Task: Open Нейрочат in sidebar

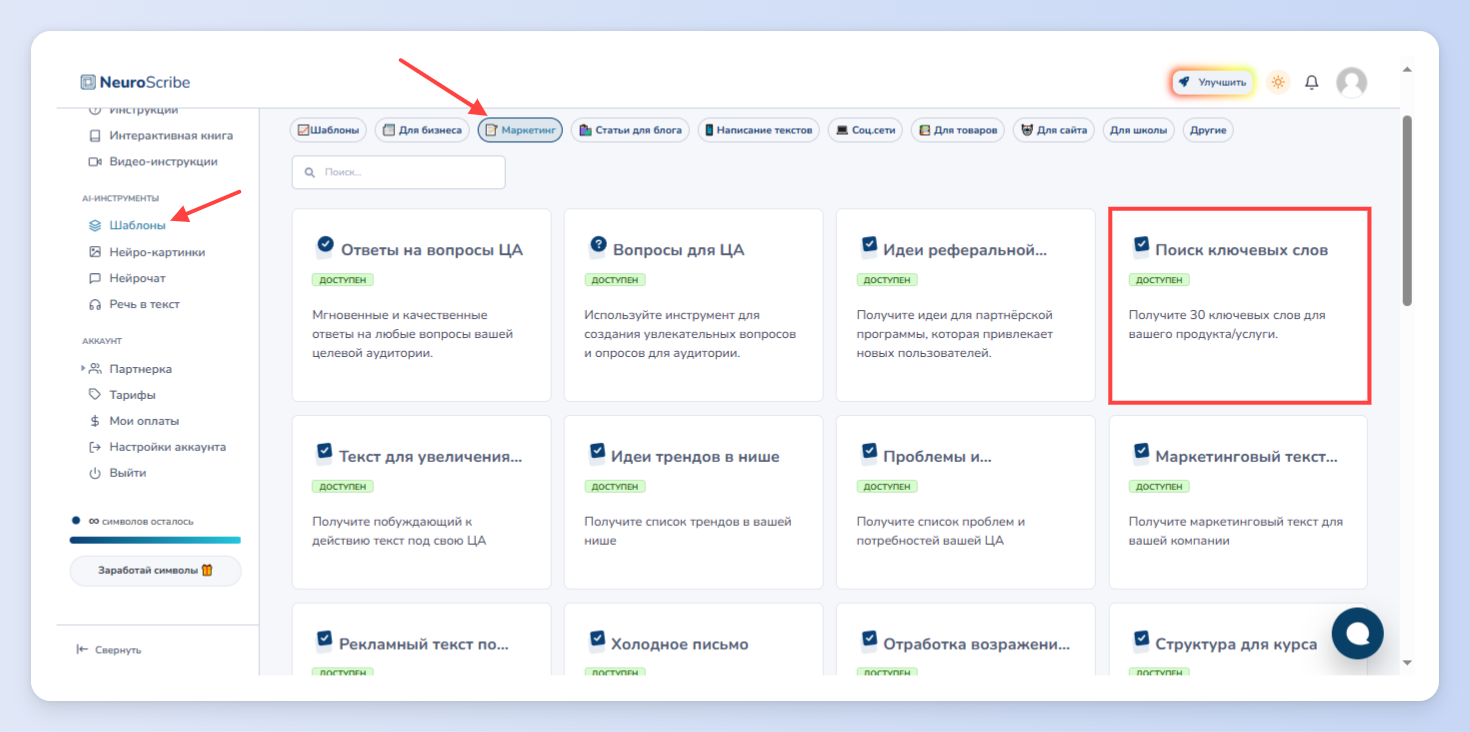Action: pos(138,278)
